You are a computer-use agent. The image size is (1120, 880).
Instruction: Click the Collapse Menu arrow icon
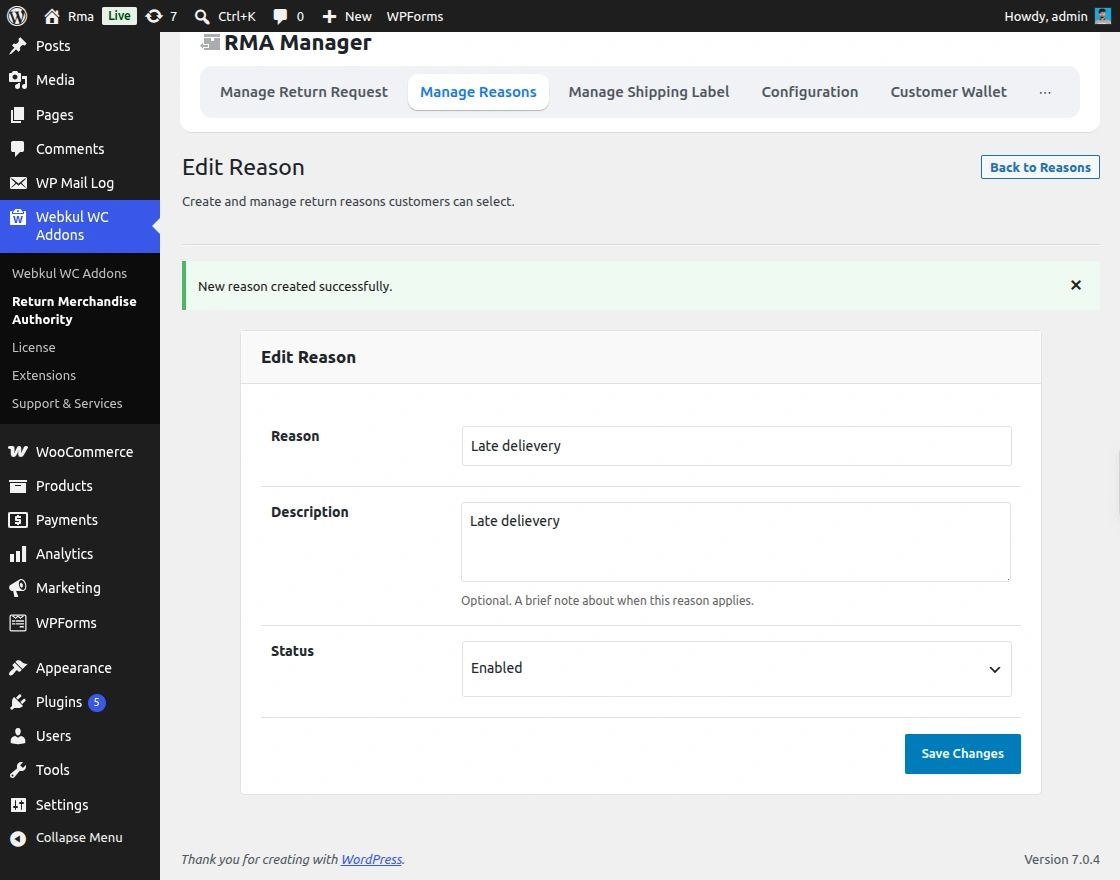pyautogui.click(x=18, y=838)
